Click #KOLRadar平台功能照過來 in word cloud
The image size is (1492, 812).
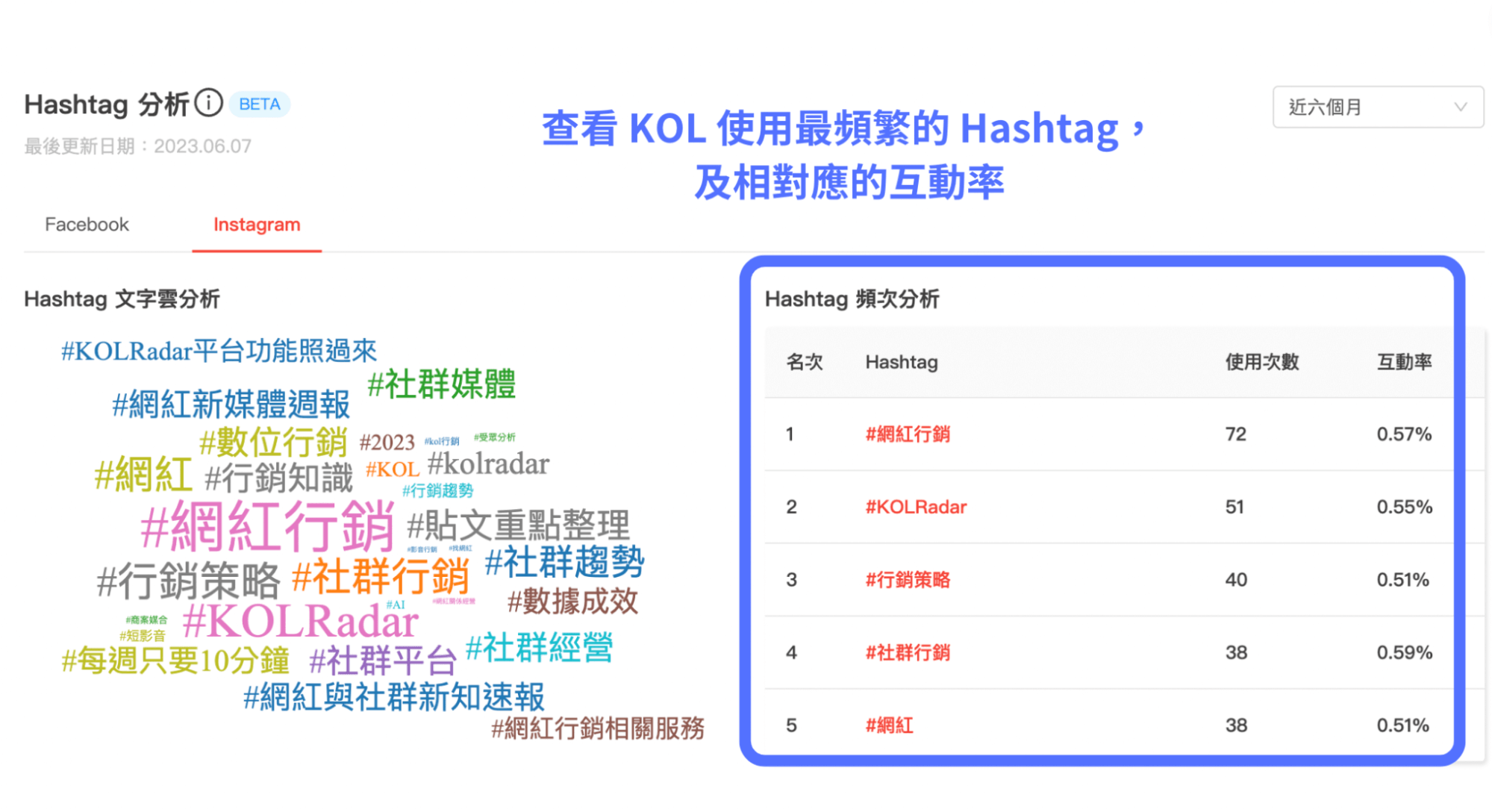tap(219, 351)
